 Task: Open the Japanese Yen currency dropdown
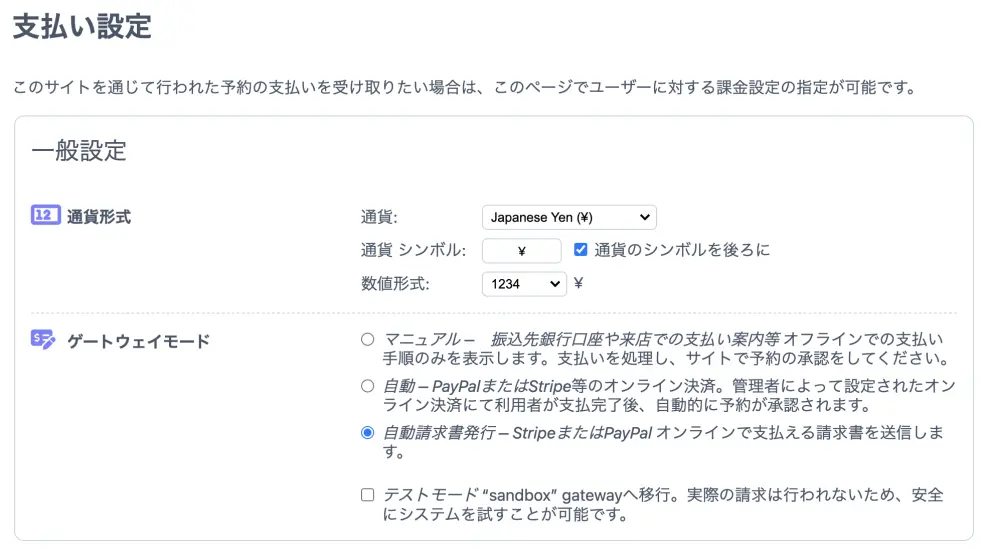pyautogui.click(x=568, y=217)
